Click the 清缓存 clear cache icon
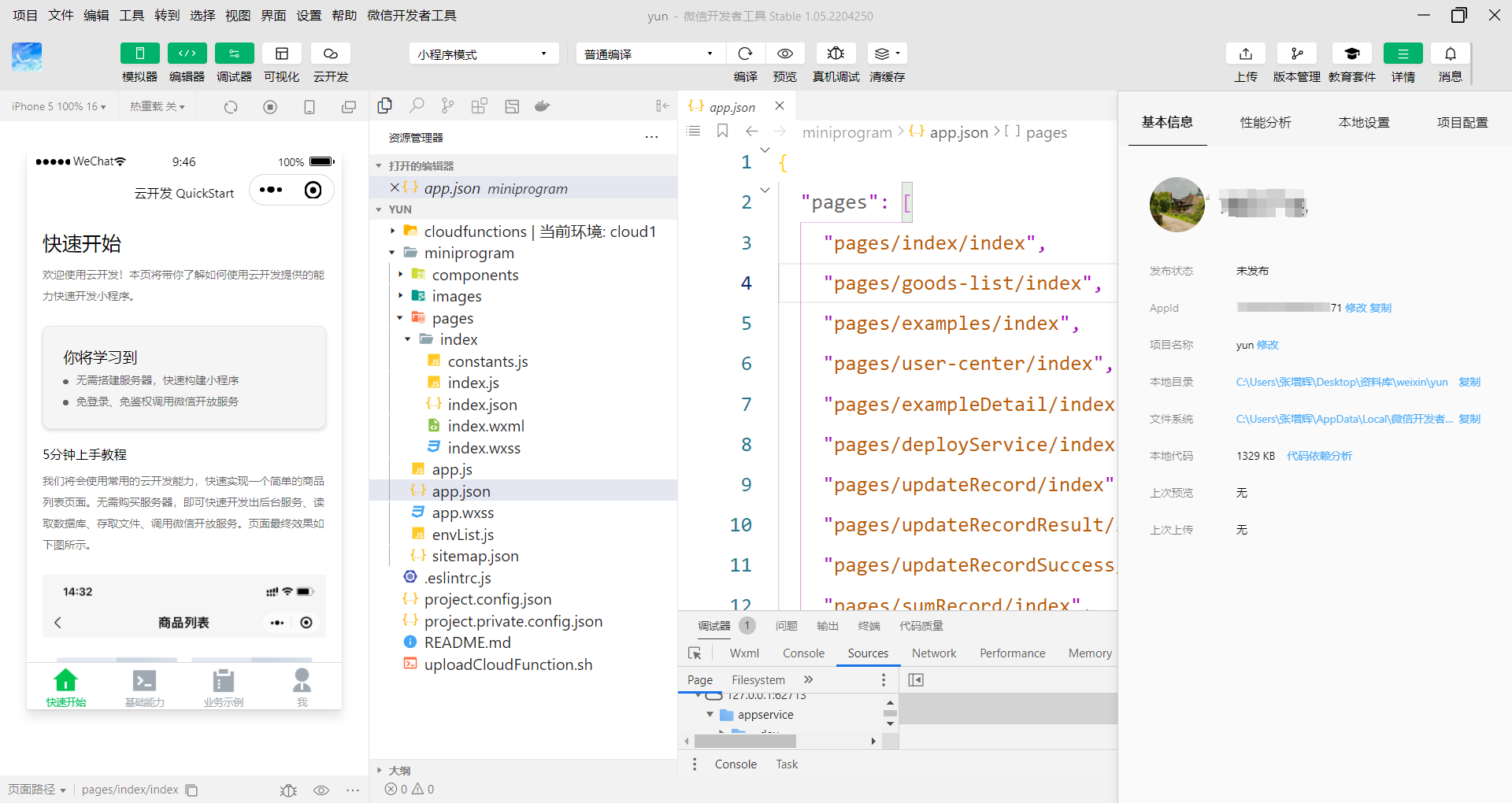The image size is (1512, 803). (888, 54)
